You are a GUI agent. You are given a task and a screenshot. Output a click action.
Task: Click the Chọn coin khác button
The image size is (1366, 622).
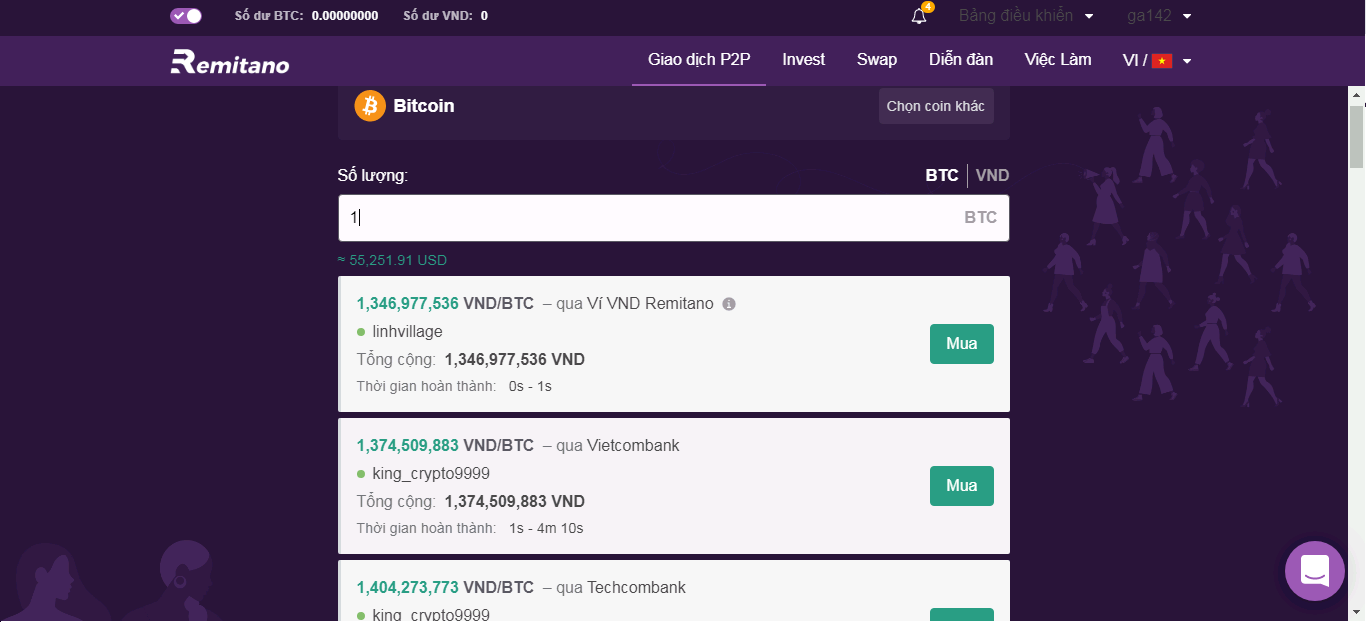pyautogui.click(x=936, y=106)
